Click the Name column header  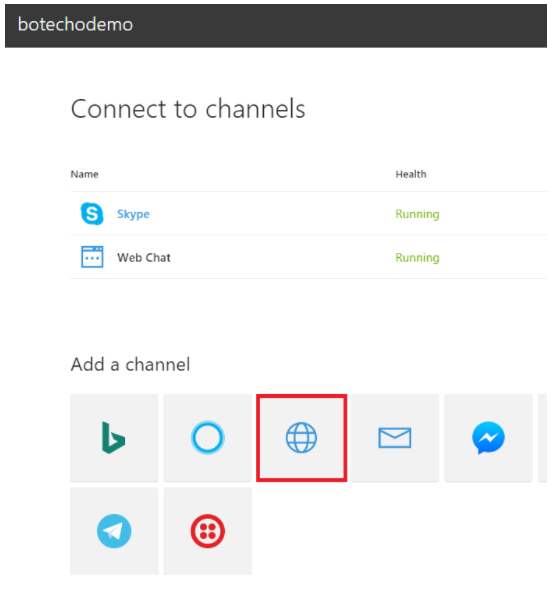click(84, 174)
